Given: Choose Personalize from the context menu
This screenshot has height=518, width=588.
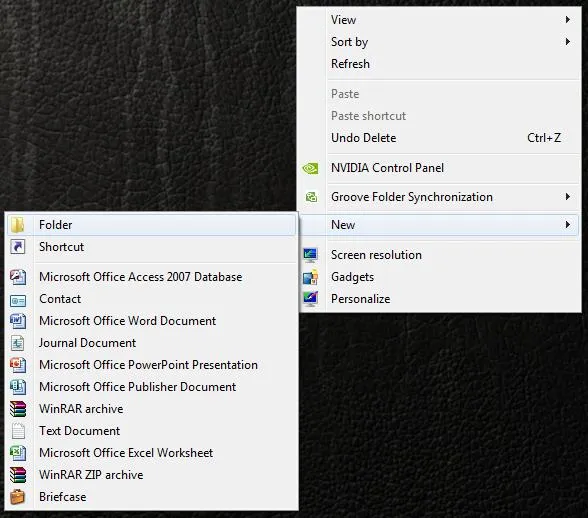Looking at the screenshot, I should [439, 299].
